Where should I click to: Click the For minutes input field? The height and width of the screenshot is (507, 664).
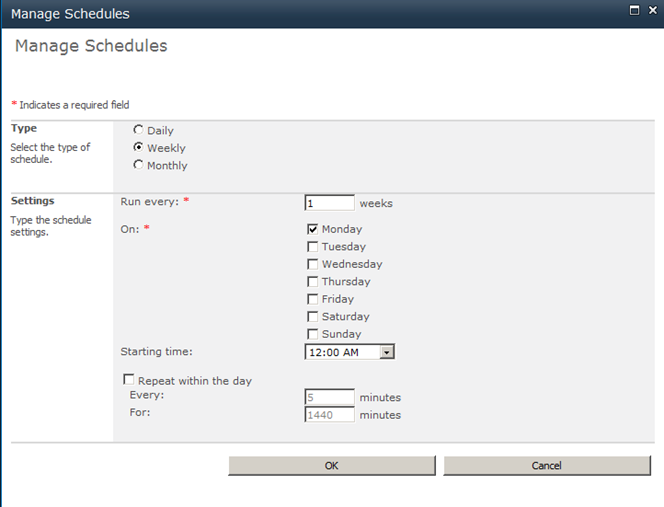(329, 414)
